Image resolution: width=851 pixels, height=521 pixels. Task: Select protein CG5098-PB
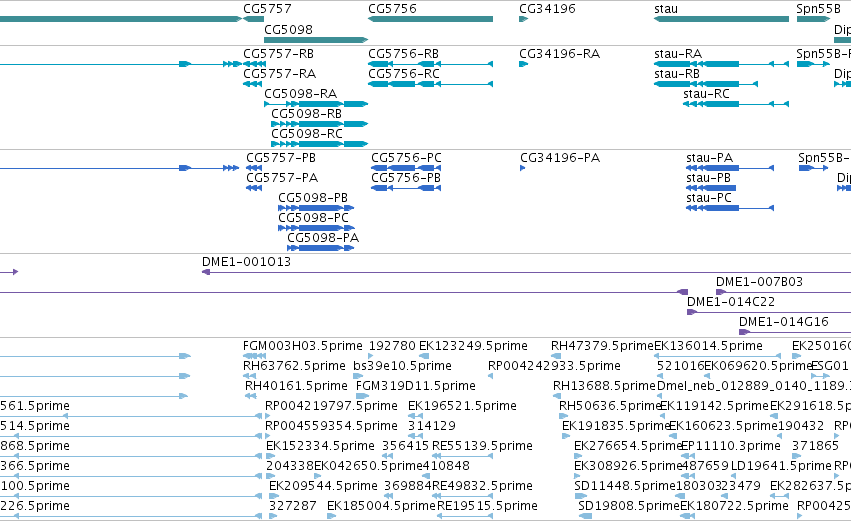click(x=313, y=198)
